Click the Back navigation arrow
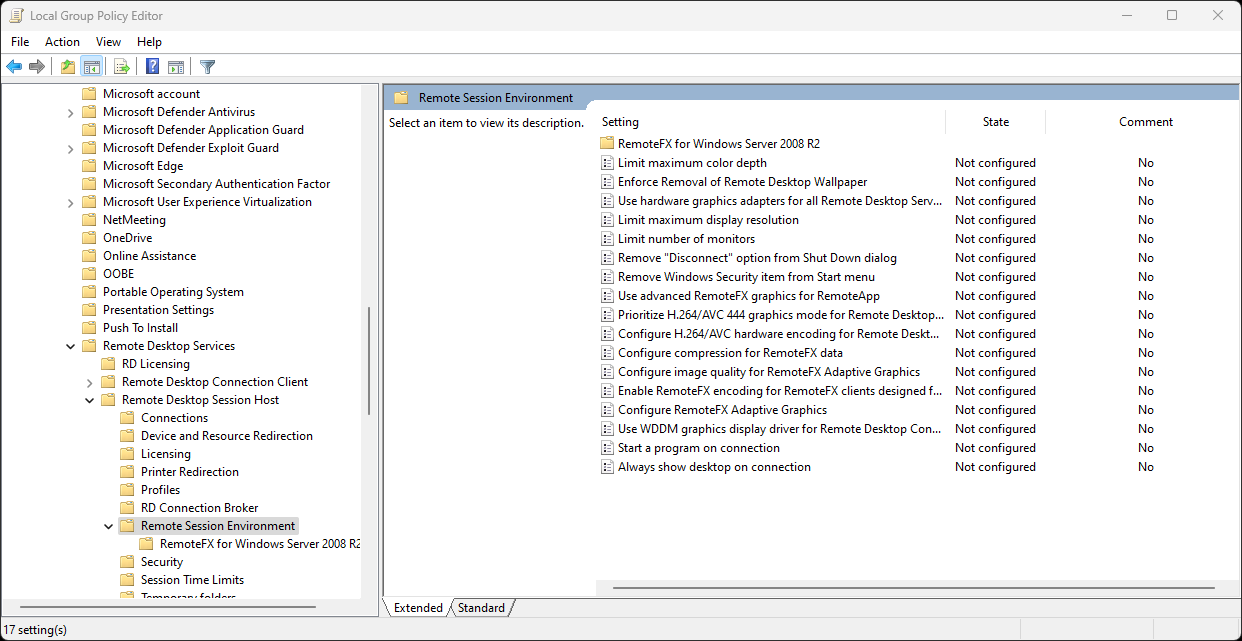This screenshot has height=641, width=1242. tap(13, 66)
